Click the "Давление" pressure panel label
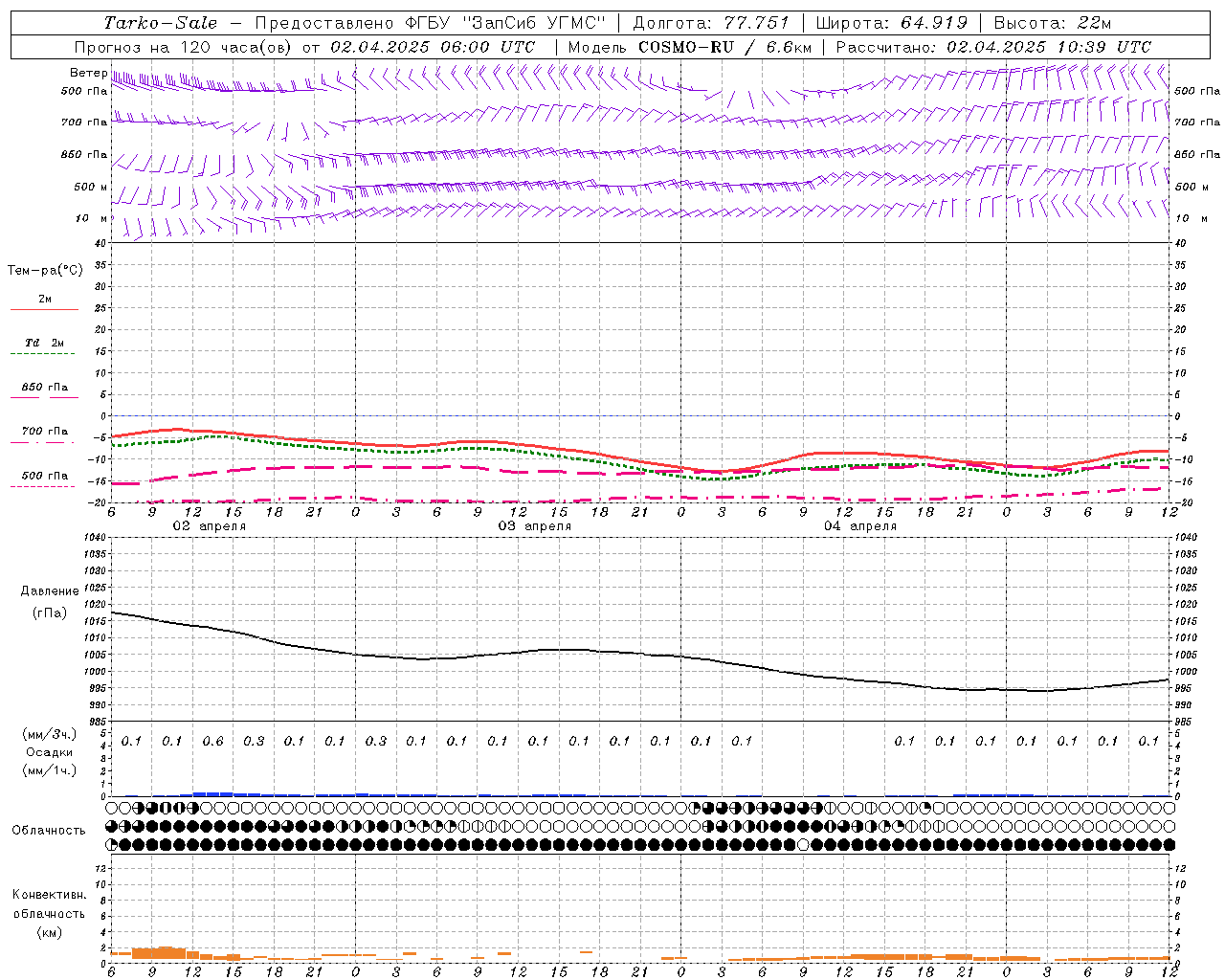The image size is (1225, 980). (50, 591)
